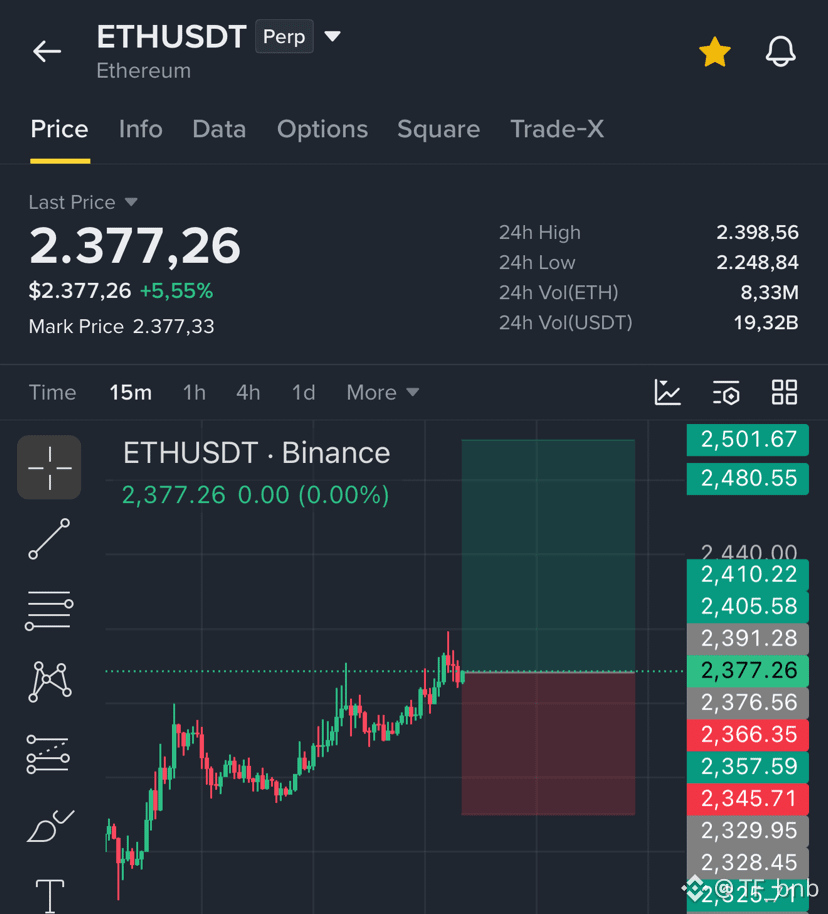Viewport: 828px width, 914px height.
Task: Select the 1h interval
Action: [x=194, y=392]
